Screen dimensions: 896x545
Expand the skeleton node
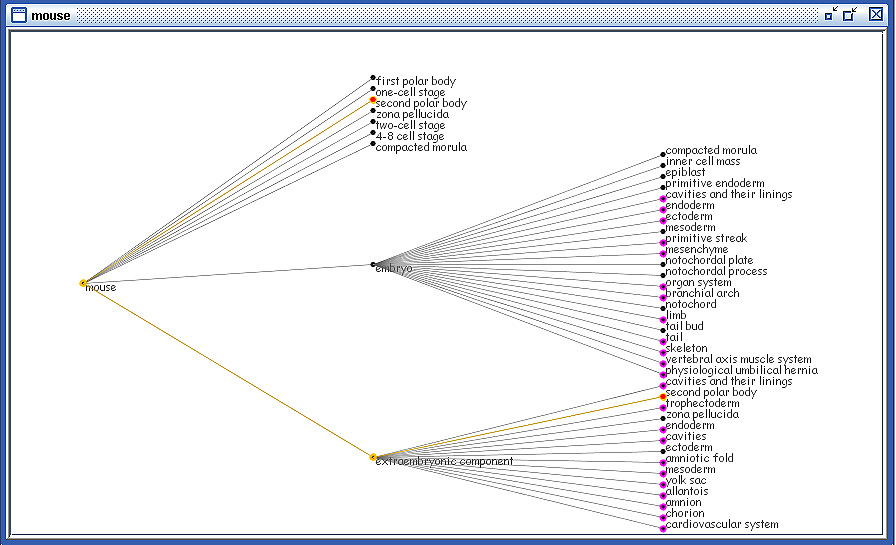663,352
